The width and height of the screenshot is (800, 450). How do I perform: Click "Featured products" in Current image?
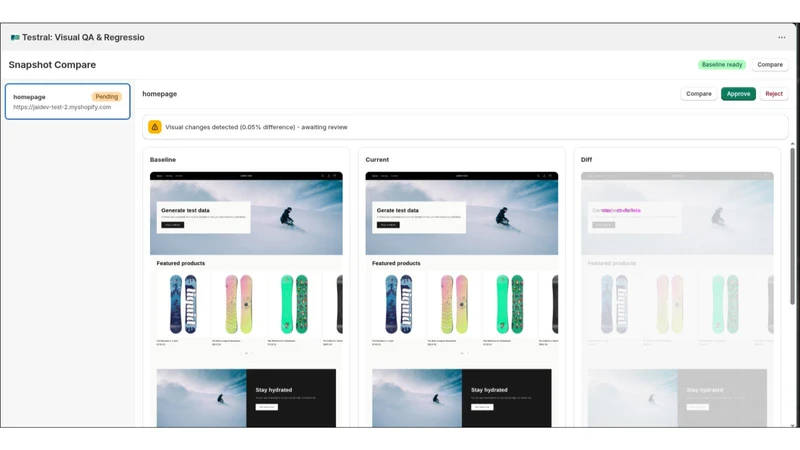point(396,263)
